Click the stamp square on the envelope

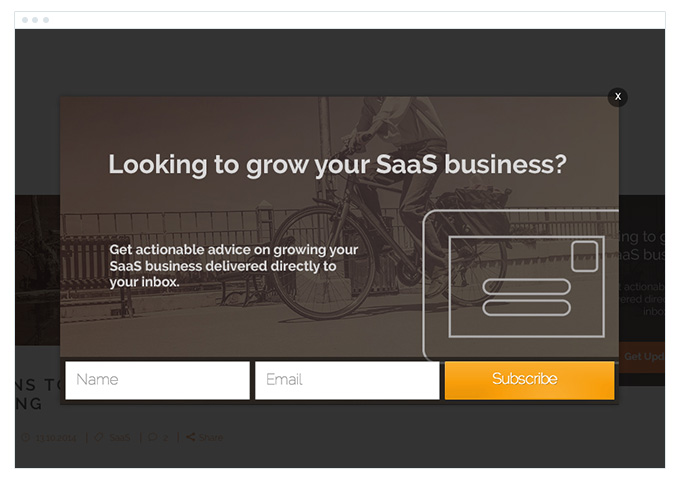pos(585,256)
